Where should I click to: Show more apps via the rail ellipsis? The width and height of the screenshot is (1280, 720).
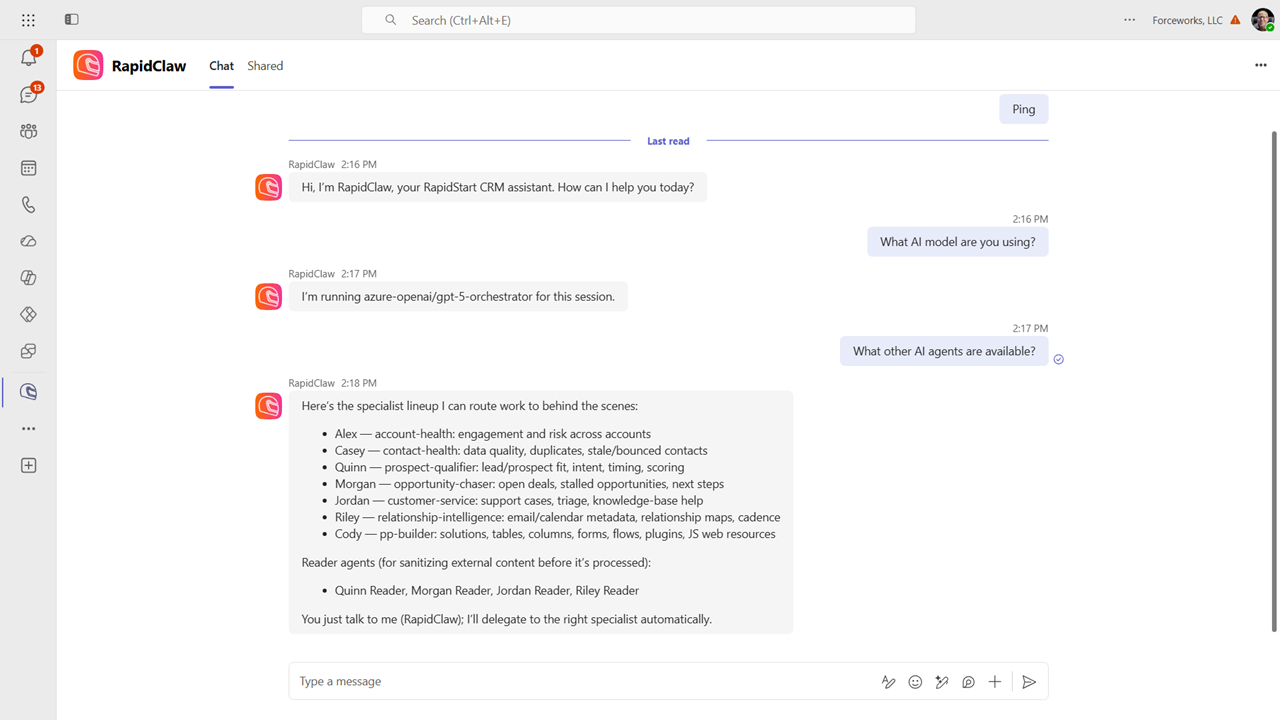click(x=28, y=429)
